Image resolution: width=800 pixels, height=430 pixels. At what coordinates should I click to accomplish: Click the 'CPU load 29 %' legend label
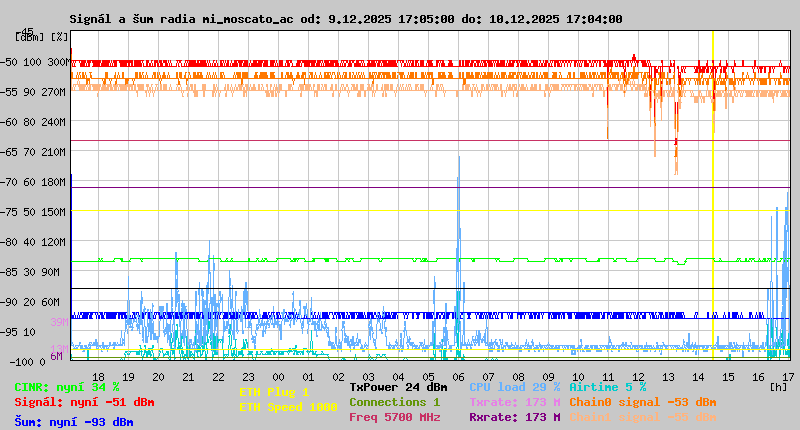click(x=515, y=387)
